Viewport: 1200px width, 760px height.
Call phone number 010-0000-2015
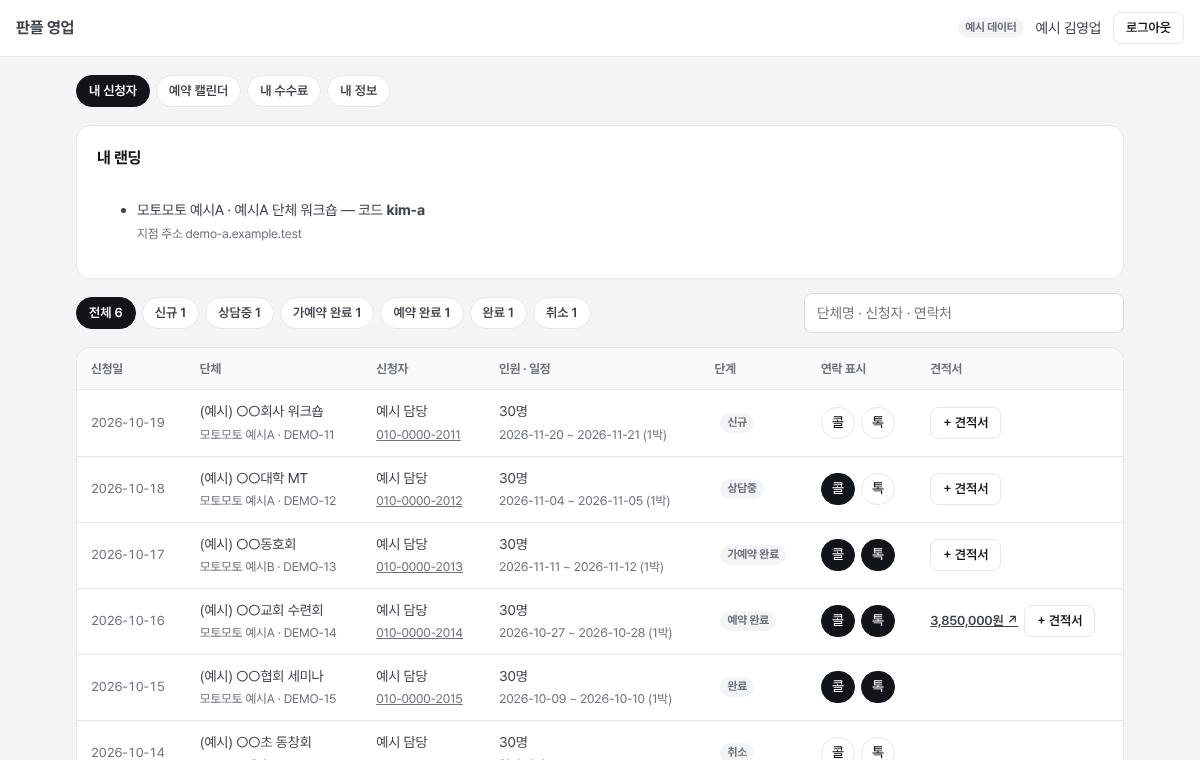(x=419, y=699)
